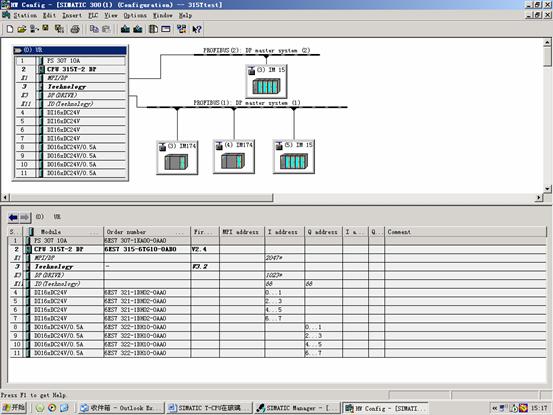The image size is (553, 415).
Task: Select the (3) IM174 station icon
Action: 177,157
